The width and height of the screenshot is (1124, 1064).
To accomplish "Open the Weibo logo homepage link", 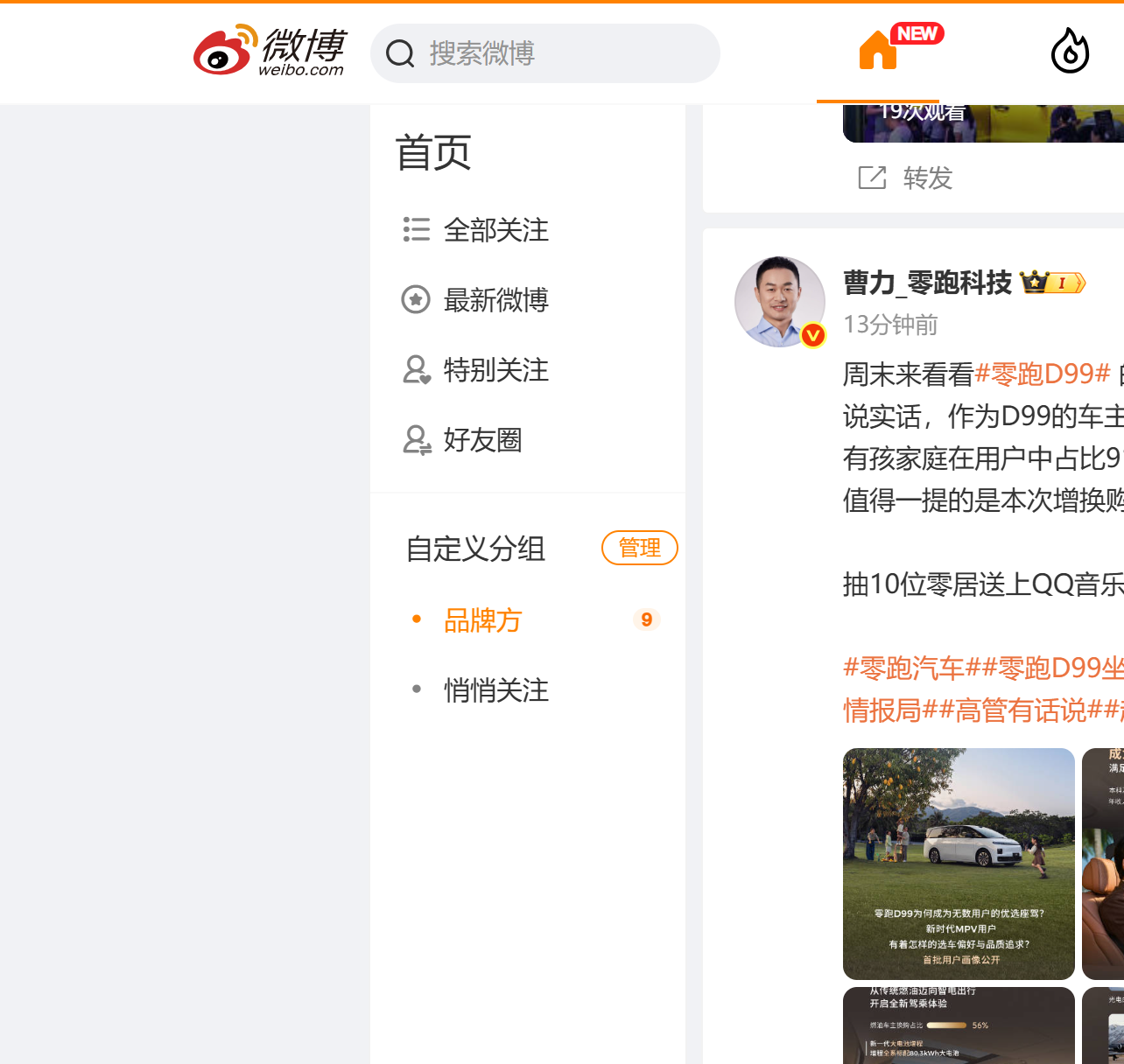I will click(x=270, y=51).
